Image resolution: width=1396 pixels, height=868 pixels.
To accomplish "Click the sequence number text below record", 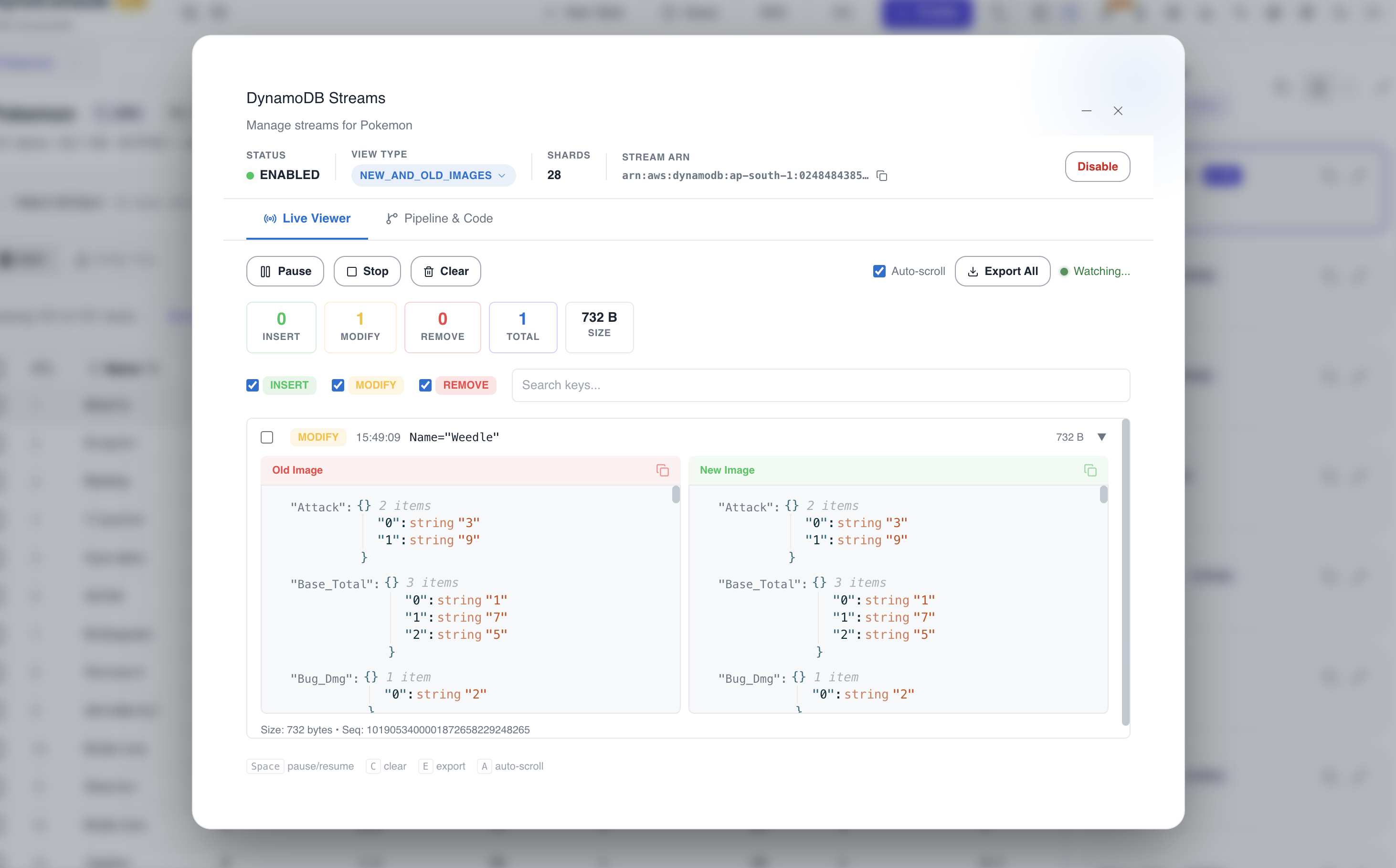I will pos(436,730).
